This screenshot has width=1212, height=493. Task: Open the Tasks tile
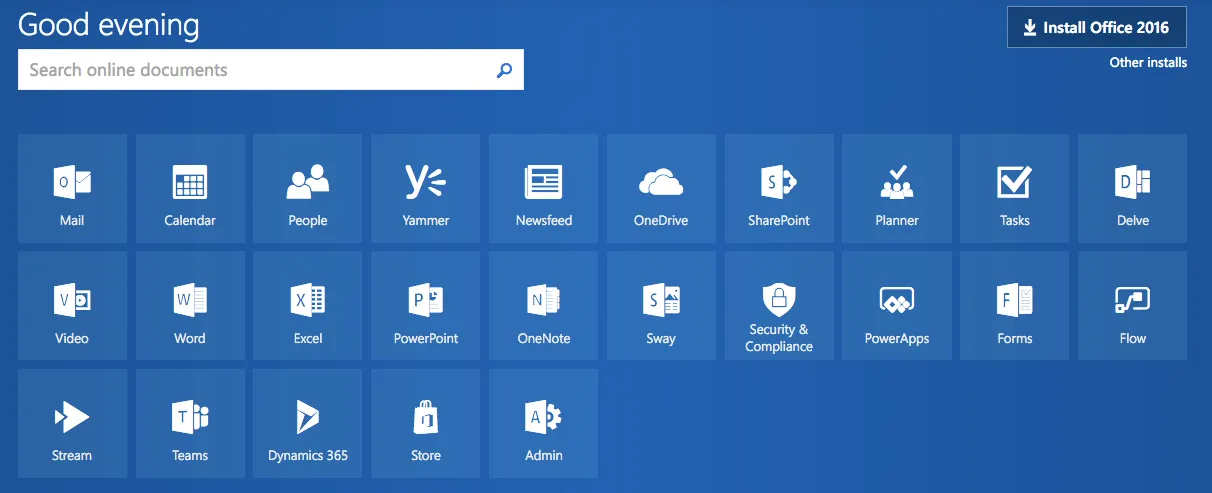coord(1014,188)
